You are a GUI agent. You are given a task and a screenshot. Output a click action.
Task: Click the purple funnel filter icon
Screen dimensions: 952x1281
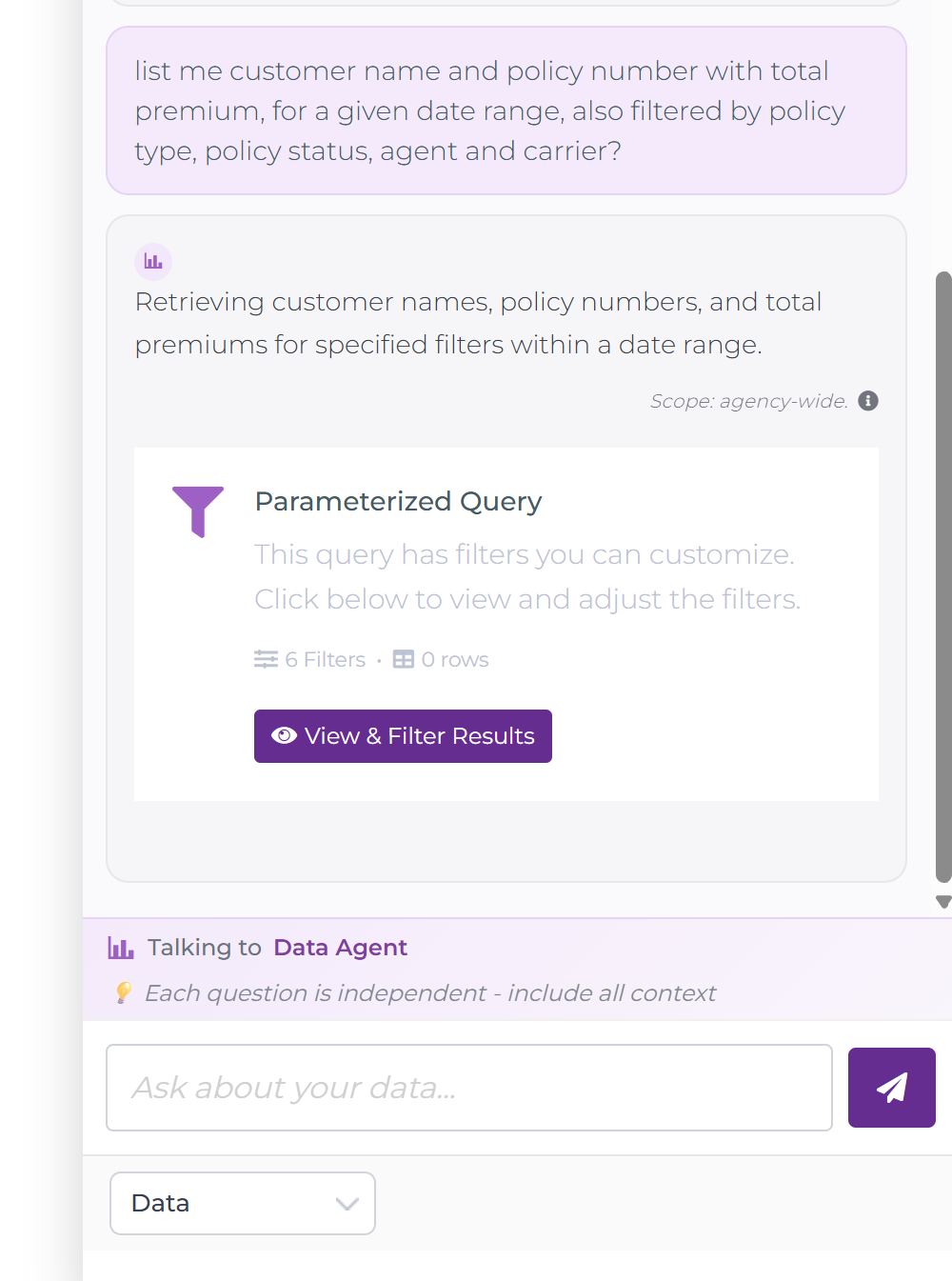tap(197, 511)
